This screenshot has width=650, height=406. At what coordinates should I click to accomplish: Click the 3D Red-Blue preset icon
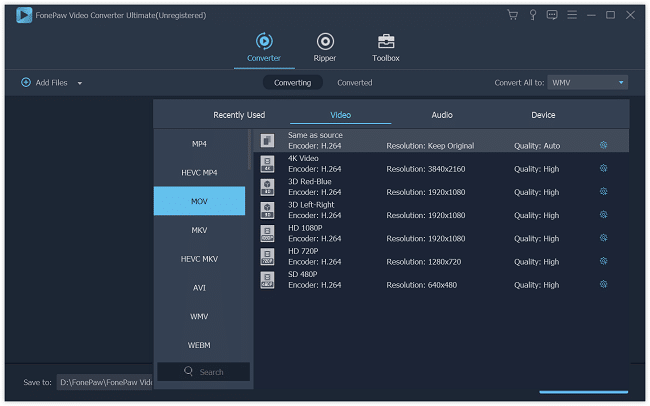267,187
